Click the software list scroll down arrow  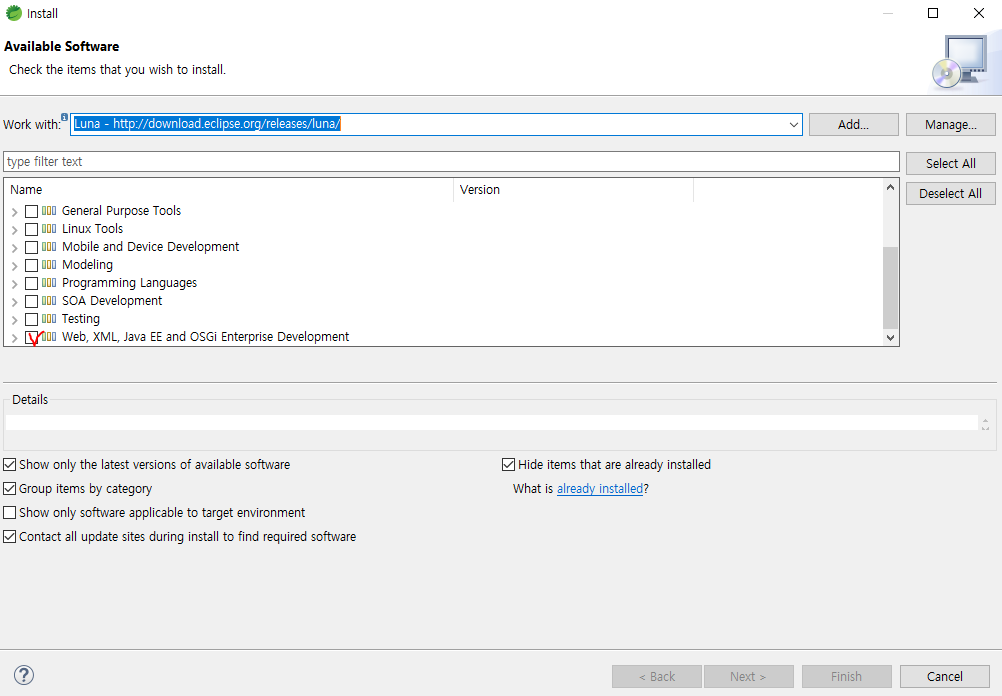coord(890,337)
